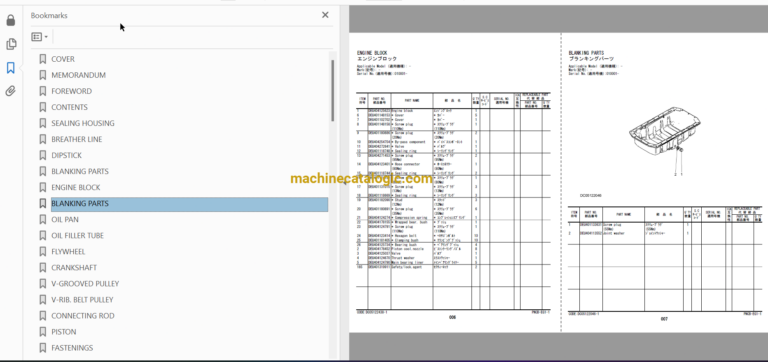Open the CRANKSHAFT bookmark
This screenshot has height=362, width=768.
click(x=74, y=268)
